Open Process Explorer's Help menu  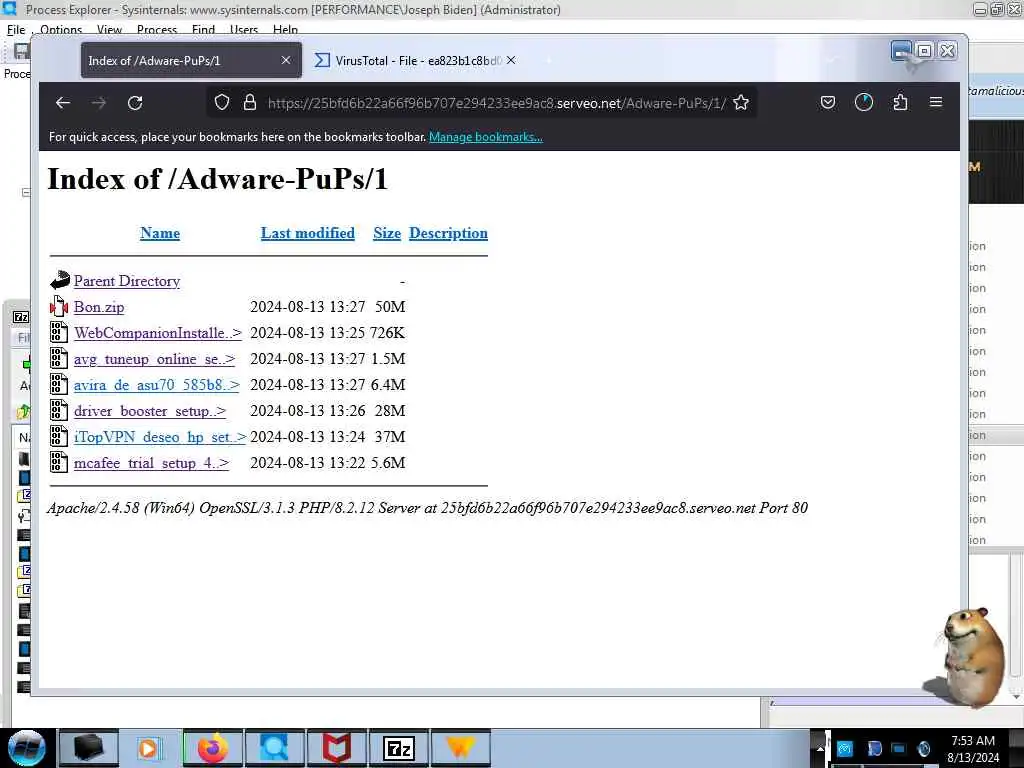pyautogui.click(x=285, y=29)
